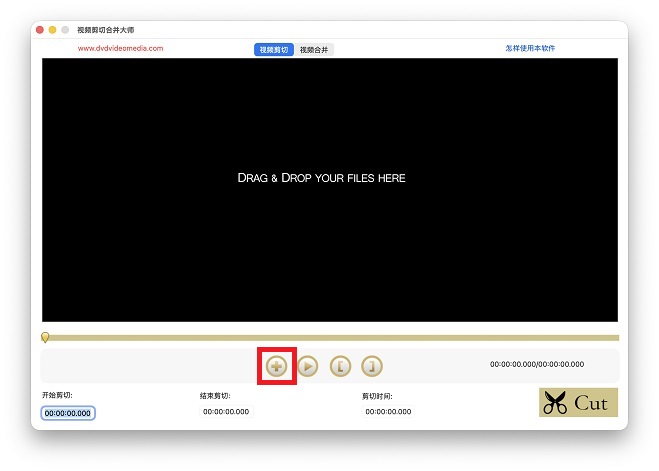
Task: Click the scissors Cut button
Action: [x=578, y=402]
